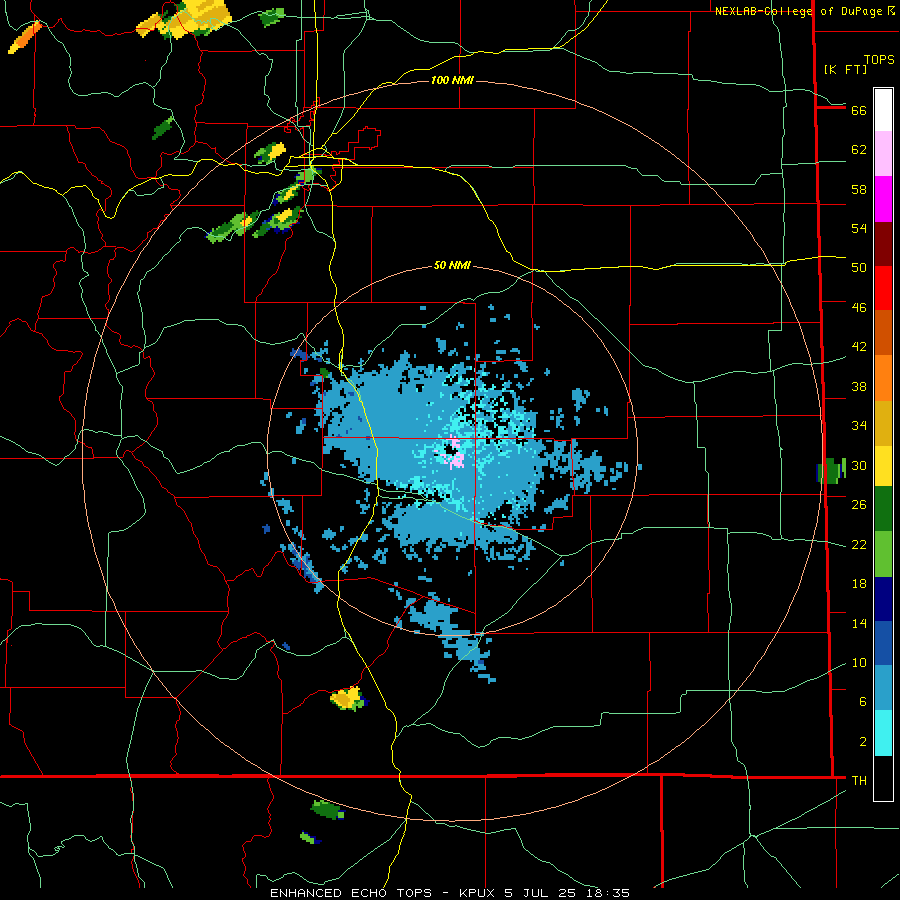Click the white swatch in the tops legend
The width and height of the screenshot is (900, 900).
[883, 110]
